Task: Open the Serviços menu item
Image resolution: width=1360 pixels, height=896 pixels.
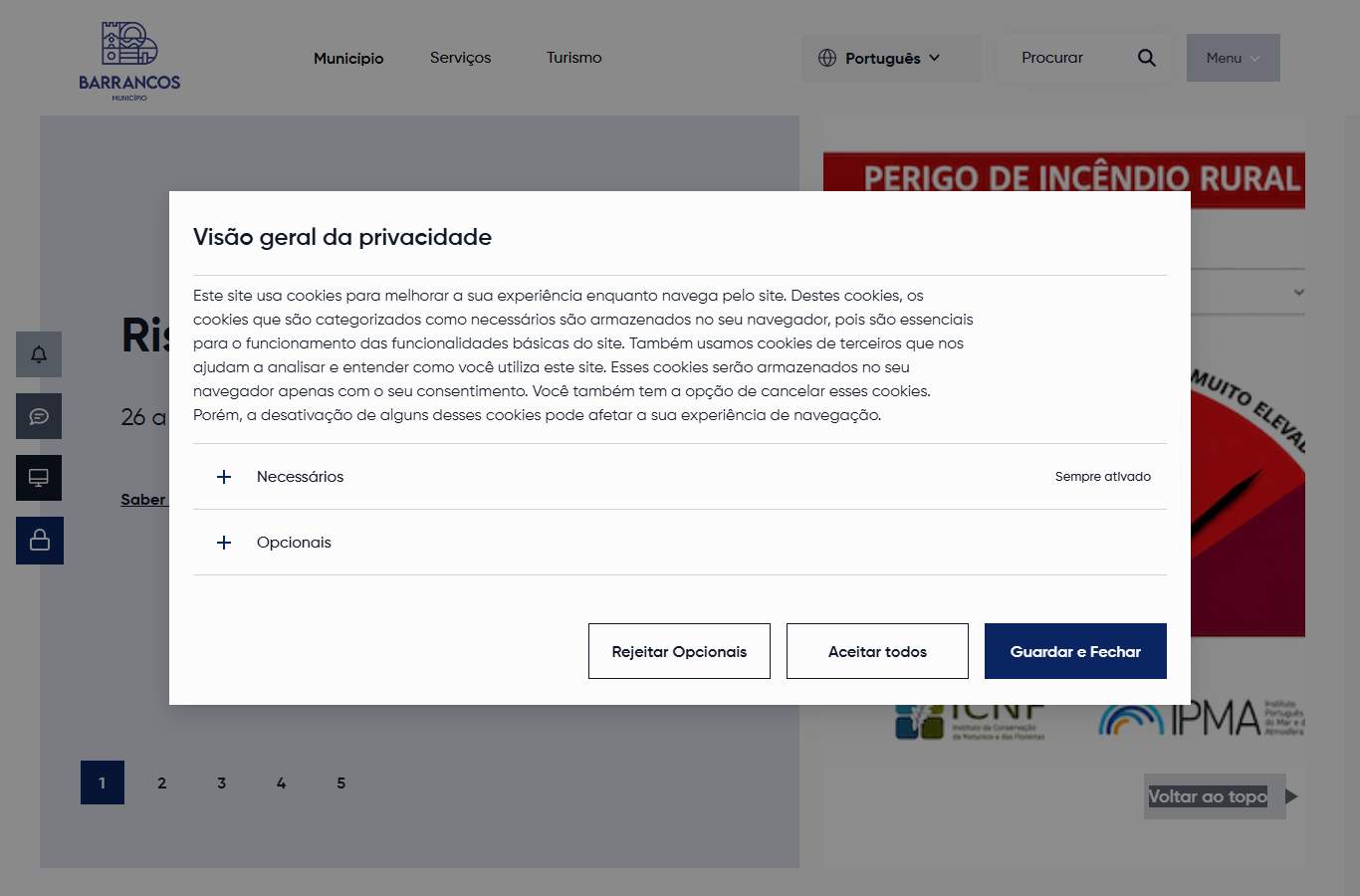Action: pos(460,58)
